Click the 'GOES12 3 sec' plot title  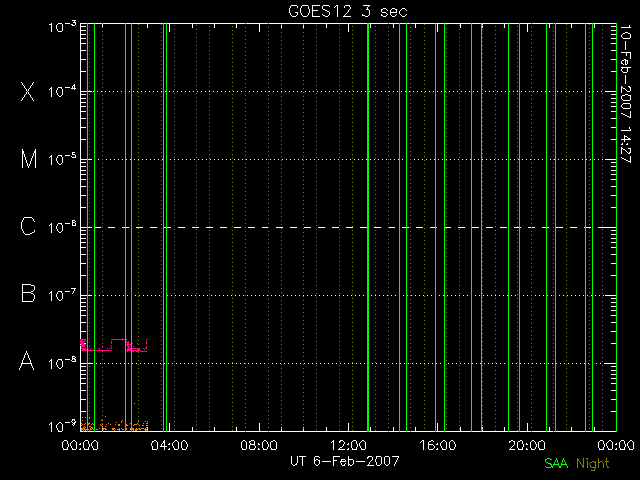(x=348, y=11)
